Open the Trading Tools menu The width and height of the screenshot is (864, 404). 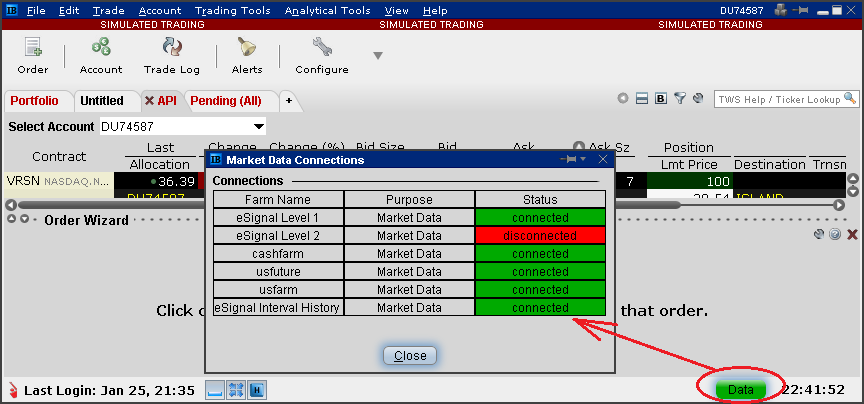point(233,10)
